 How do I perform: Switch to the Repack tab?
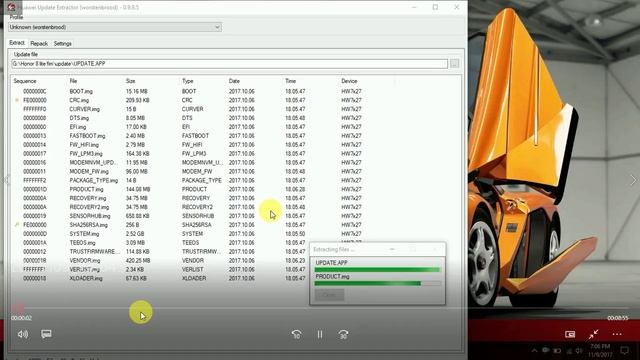pos(39,43)
